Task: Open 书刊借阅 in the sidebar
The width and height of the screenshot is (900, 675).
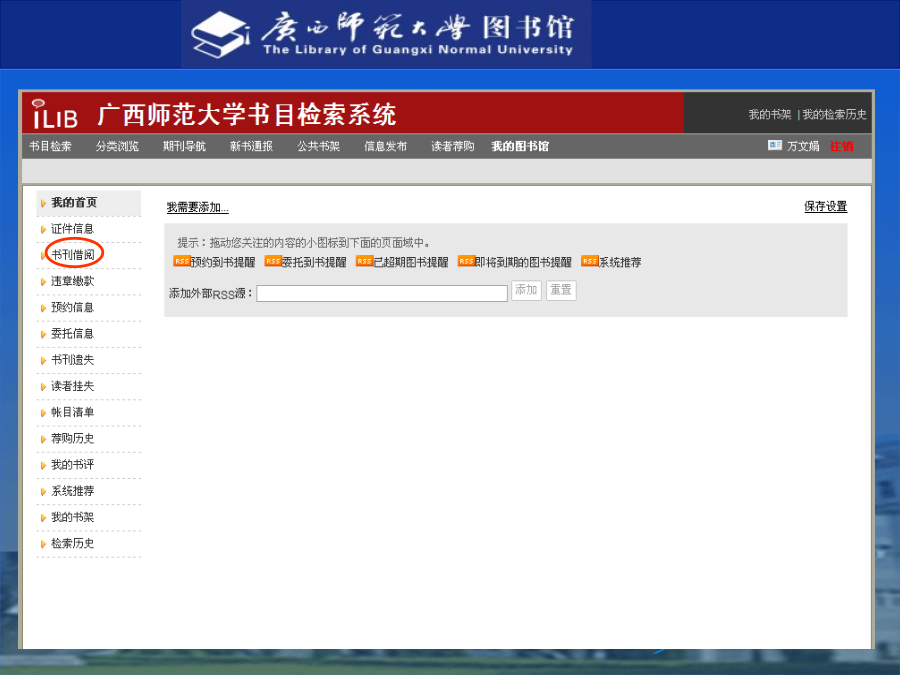Action: coord(73,255)
